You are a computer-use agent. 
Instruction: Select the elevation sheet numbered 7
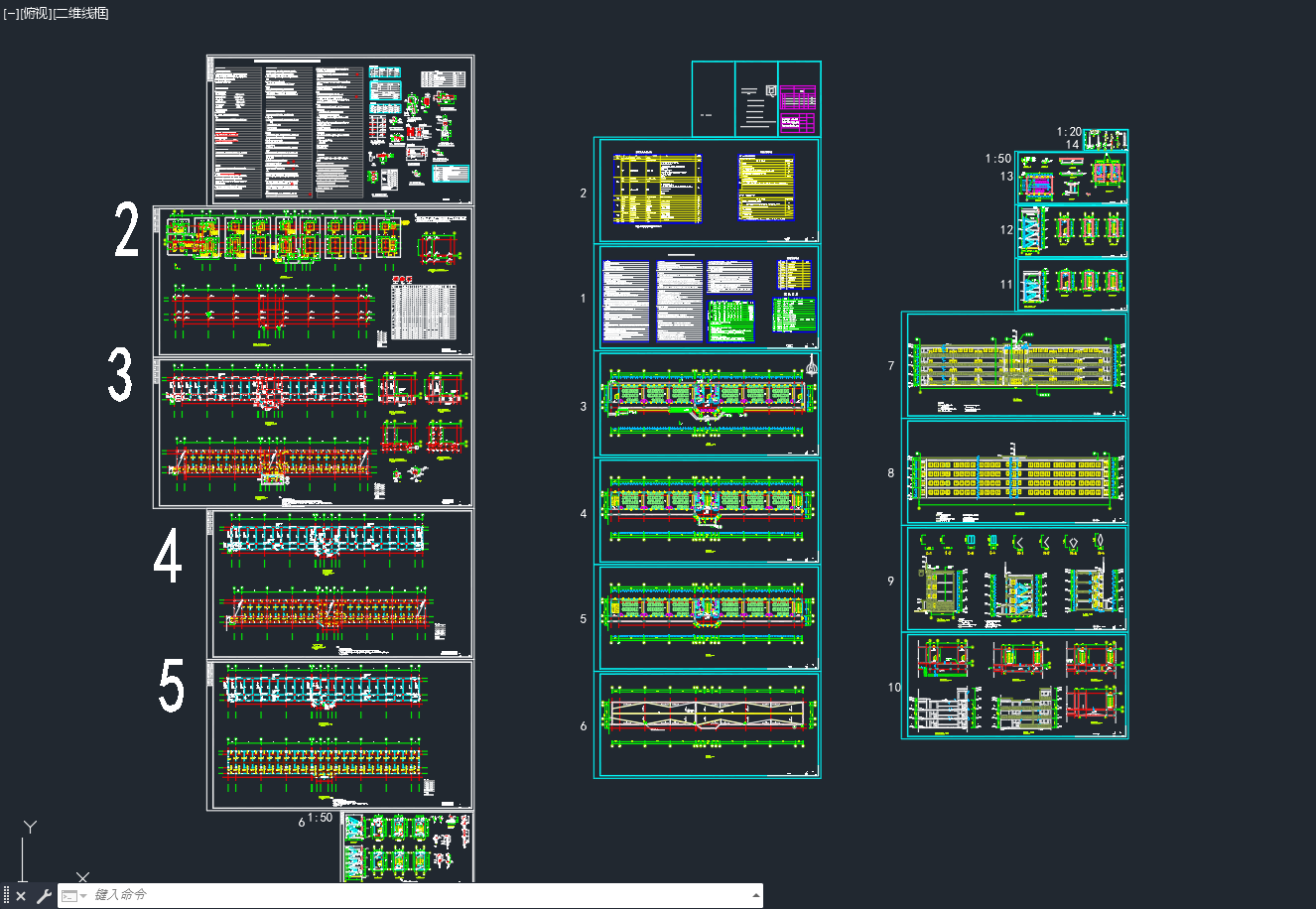point(1015,365)
